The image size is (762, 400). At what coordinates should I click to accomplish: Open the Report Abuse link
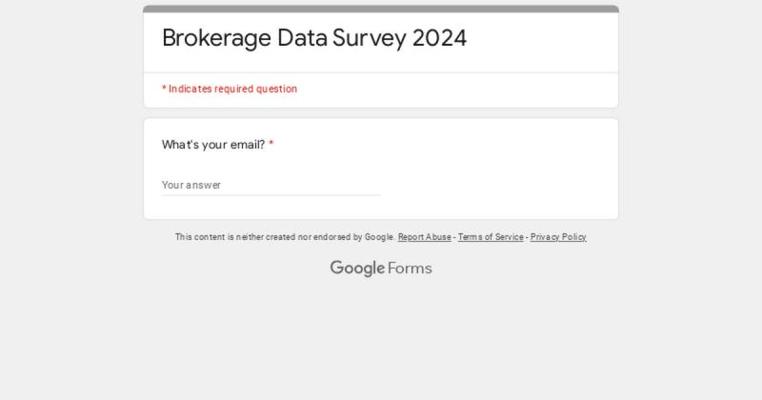(x=424, y=237)
